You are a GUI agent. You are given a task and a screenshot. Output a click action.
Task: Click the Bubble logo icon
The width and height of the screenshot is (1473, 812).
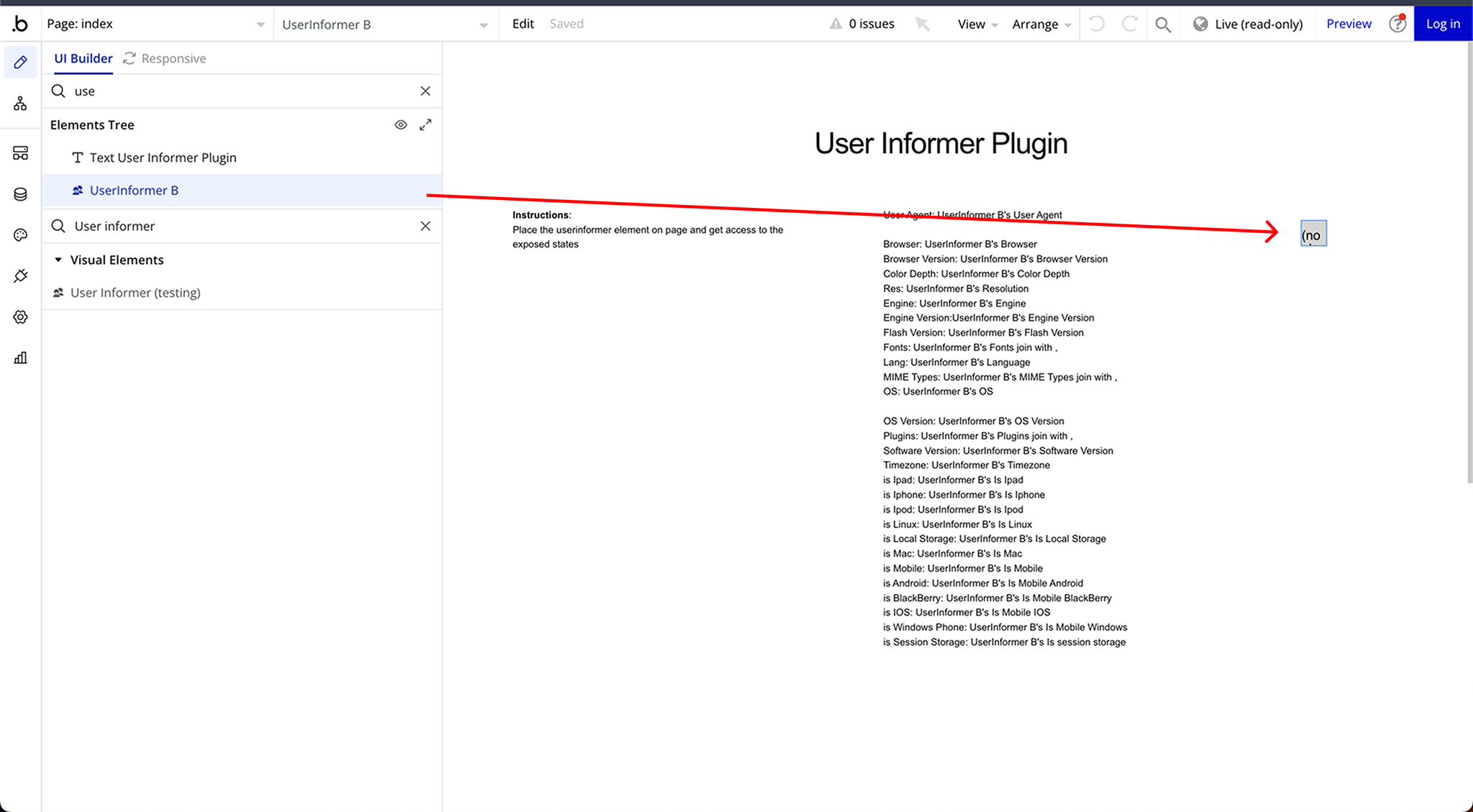[x=20, y=24]
